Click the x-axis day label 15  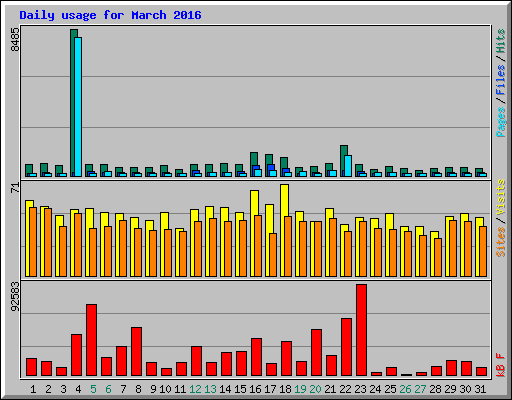pos(240,389)
